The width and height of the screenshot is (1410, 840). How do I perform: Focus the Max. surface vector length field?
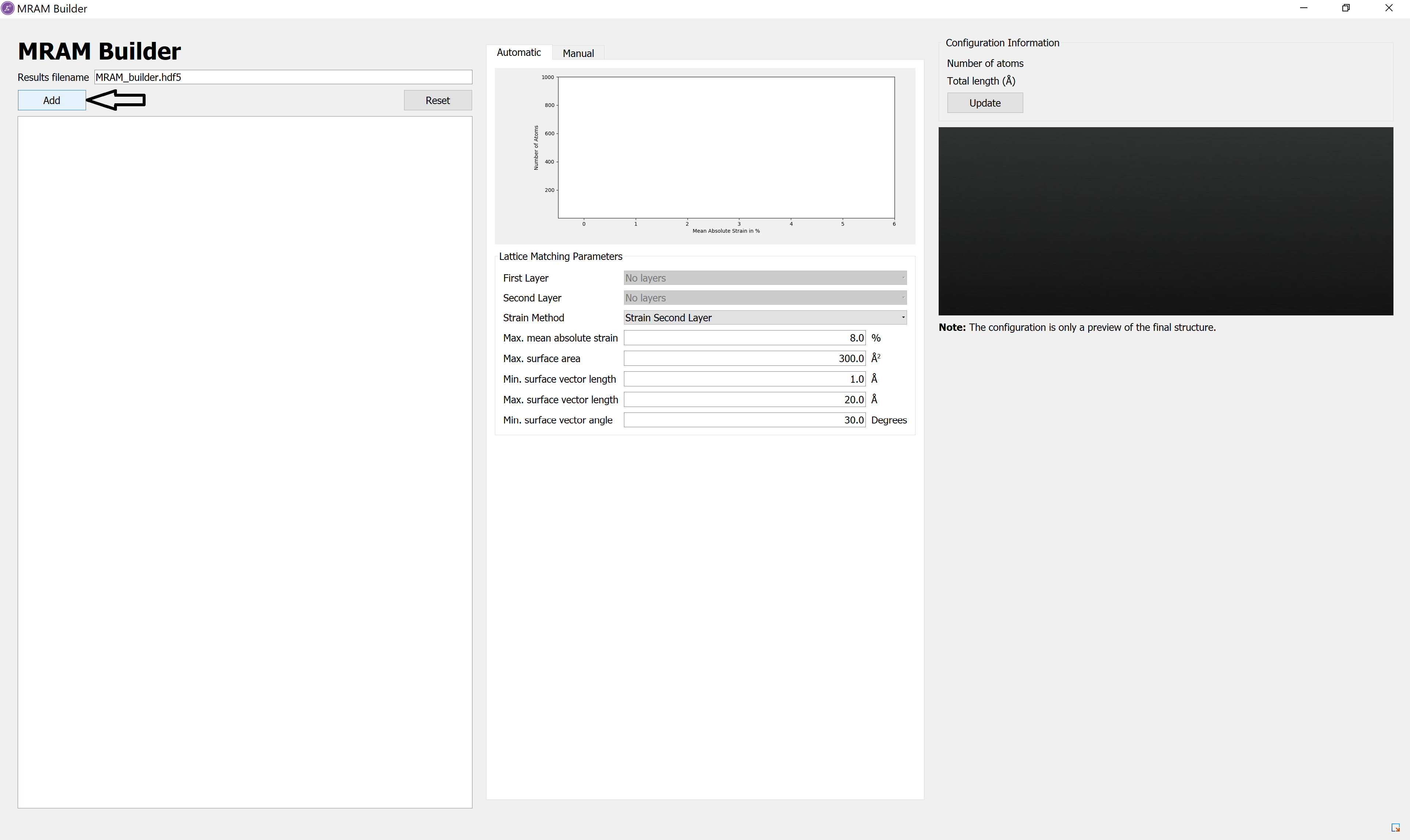tap(744, 400)
